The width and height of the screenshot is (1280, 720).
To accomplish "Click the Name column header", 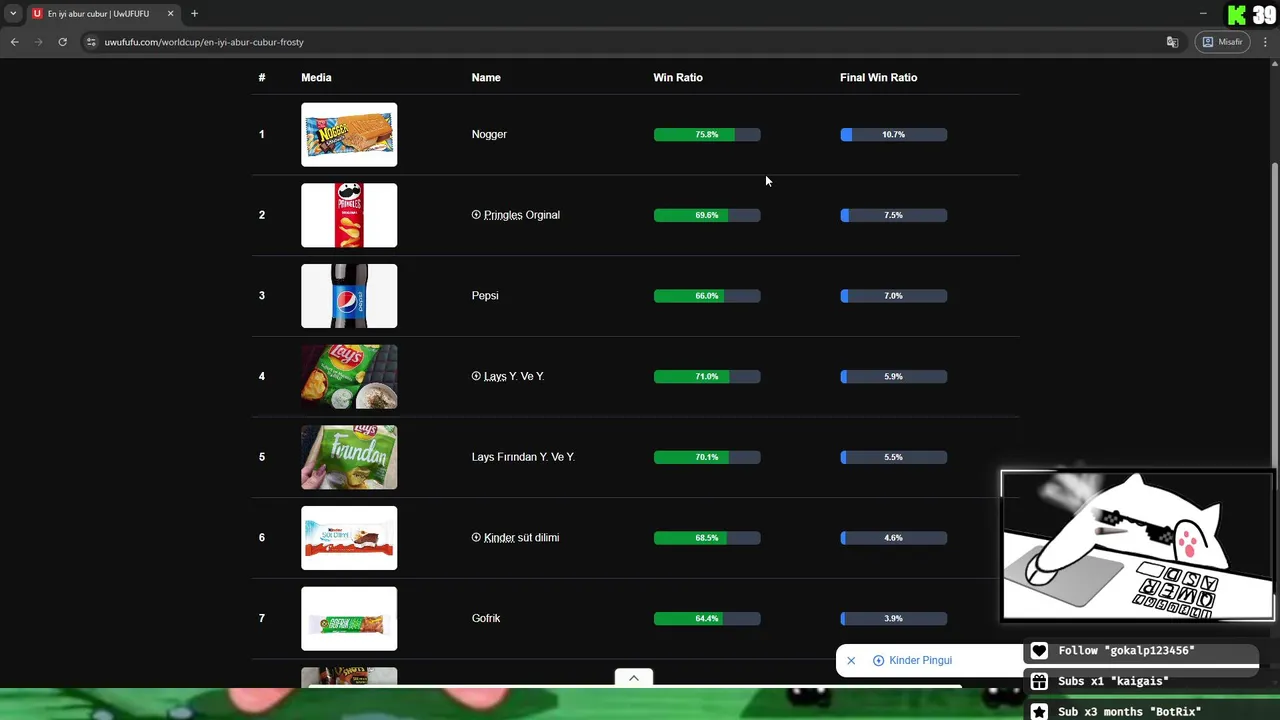I will 486,77.
